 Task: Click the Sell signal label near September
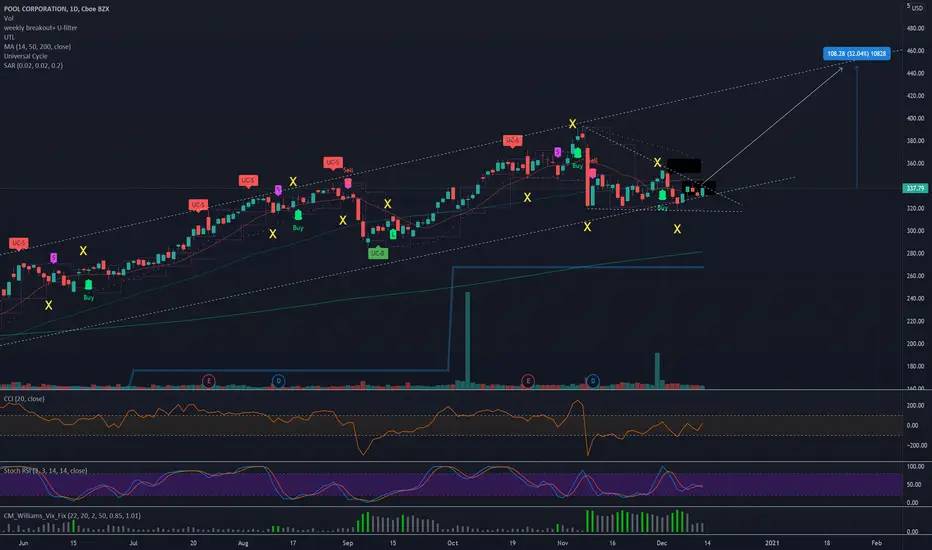tap(348, 171)
